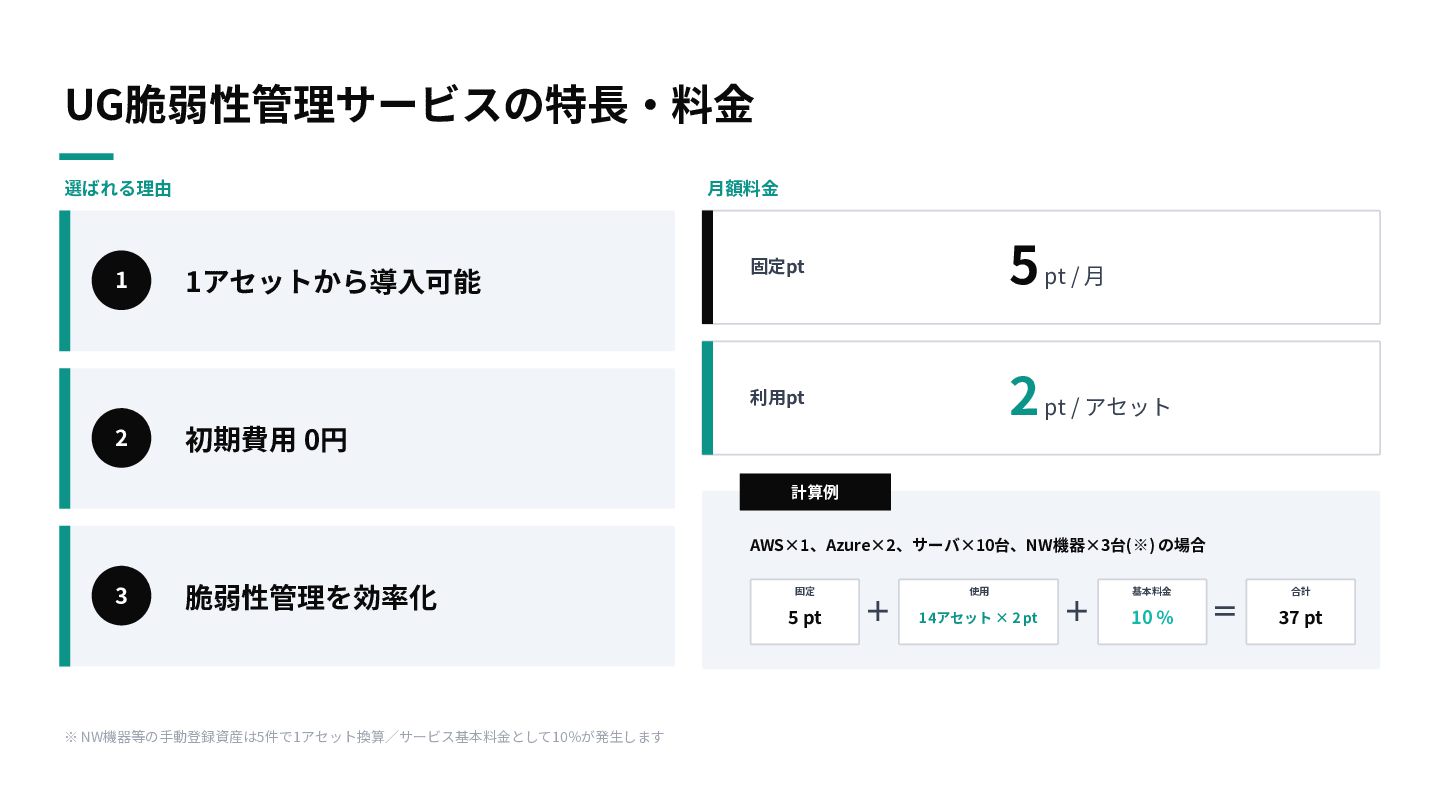
Task: Click the 脆弱性管理を効率化 card
Action: [367, 596]
